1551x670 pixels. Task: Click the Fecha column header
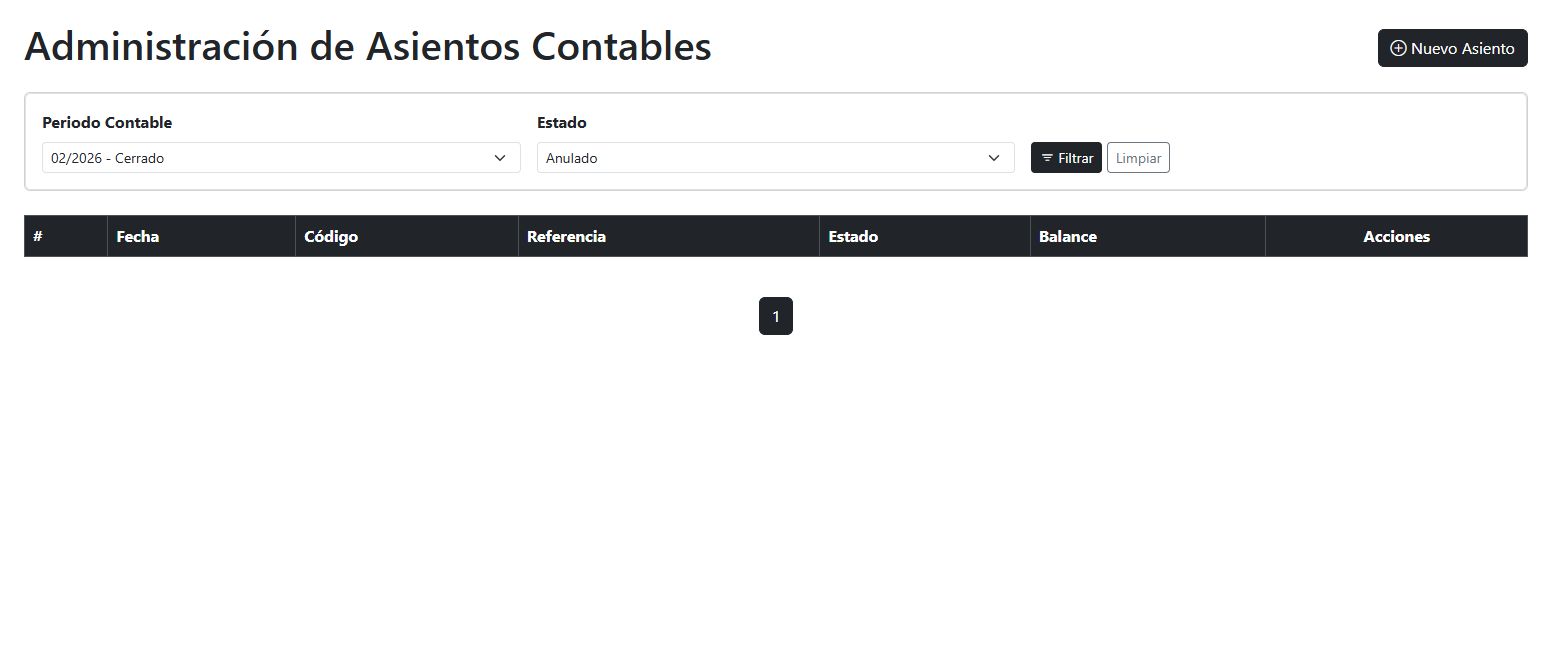tap(137, 236)
